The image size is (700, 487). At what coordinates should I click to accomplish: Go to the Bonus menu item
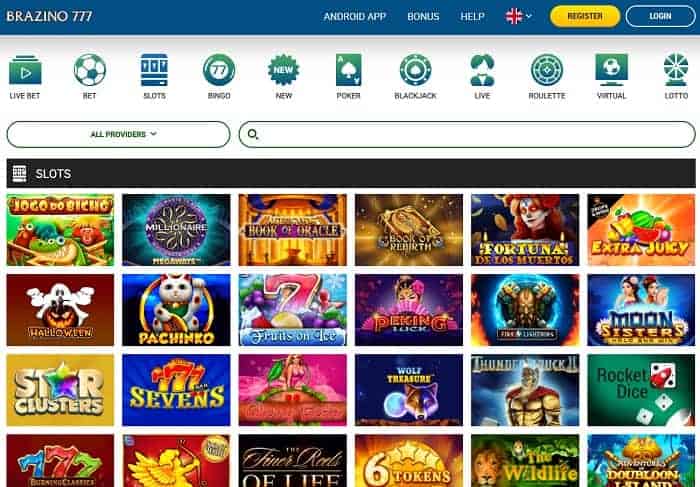coord(423,17)
